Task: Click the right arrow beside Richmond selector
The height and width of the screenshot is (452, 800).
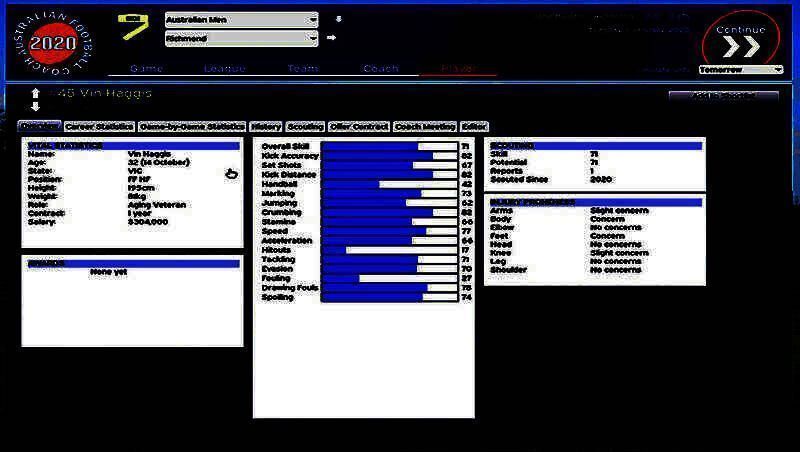Action: point(332,38)
